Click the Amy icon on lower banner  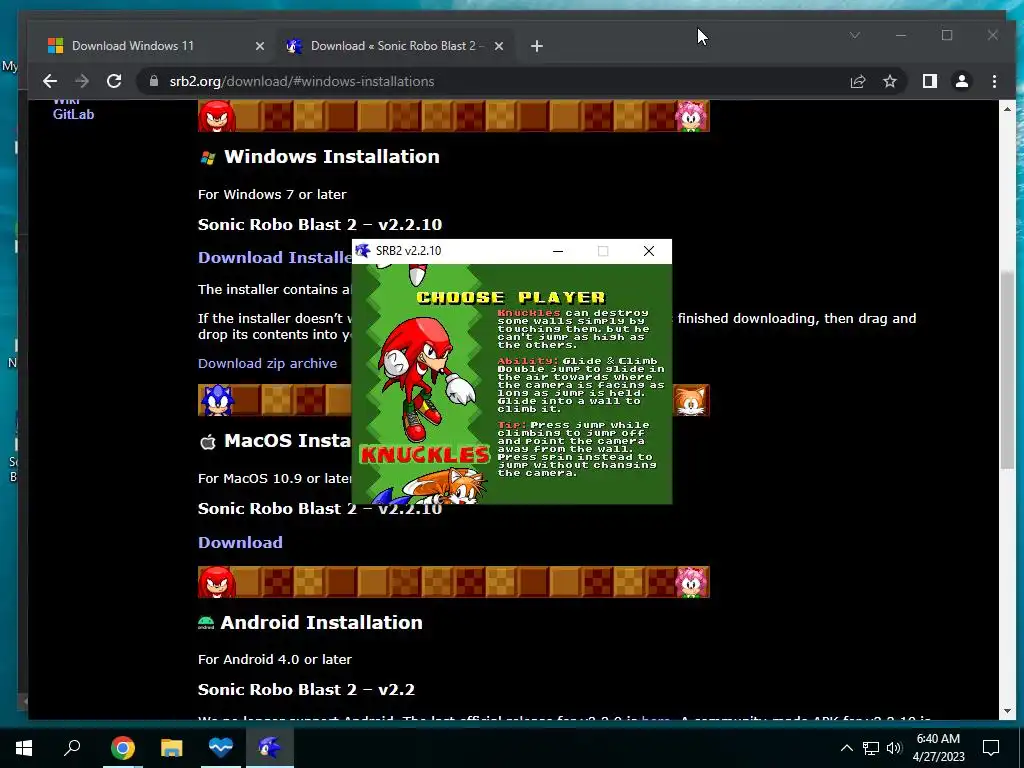click(692, 582)
